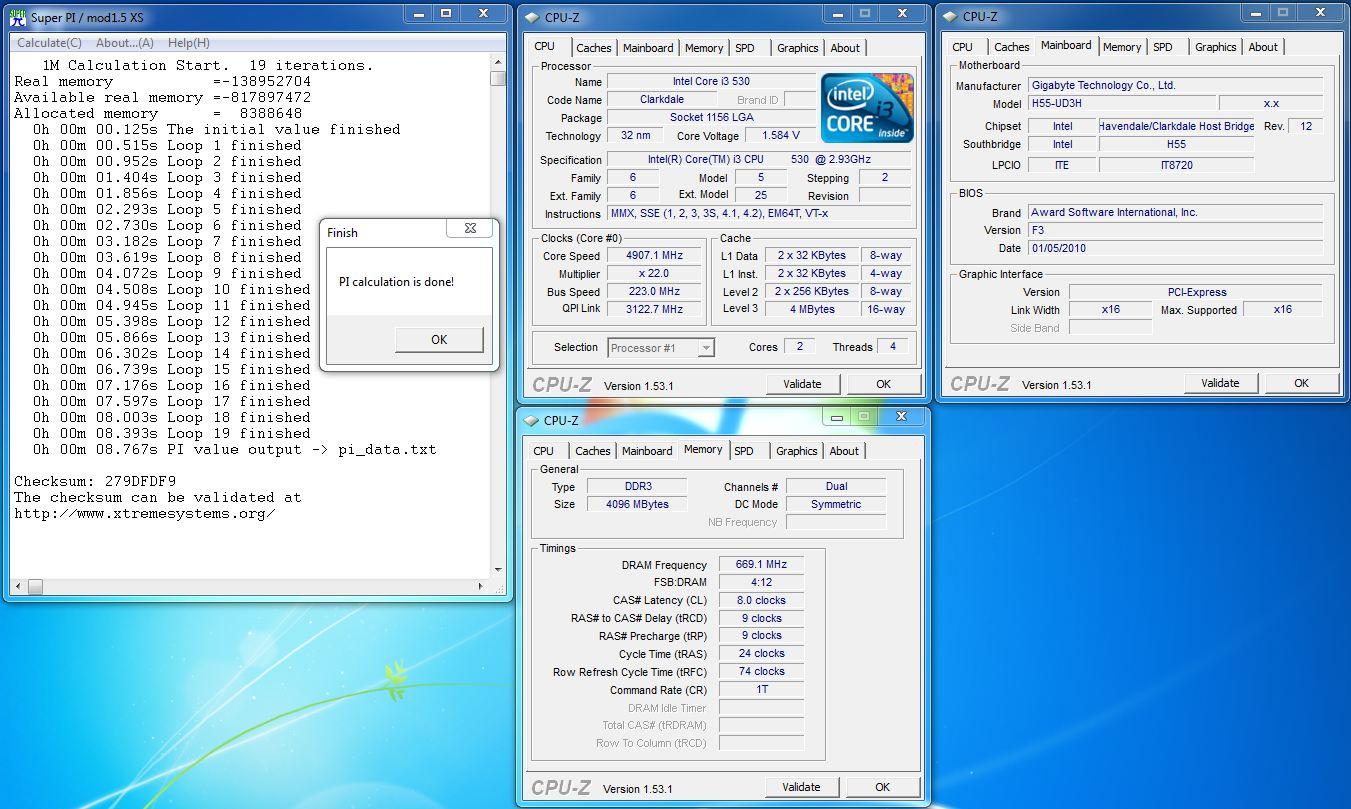
Task: Switch to About tab in CPU window
Action: (845, 48)
